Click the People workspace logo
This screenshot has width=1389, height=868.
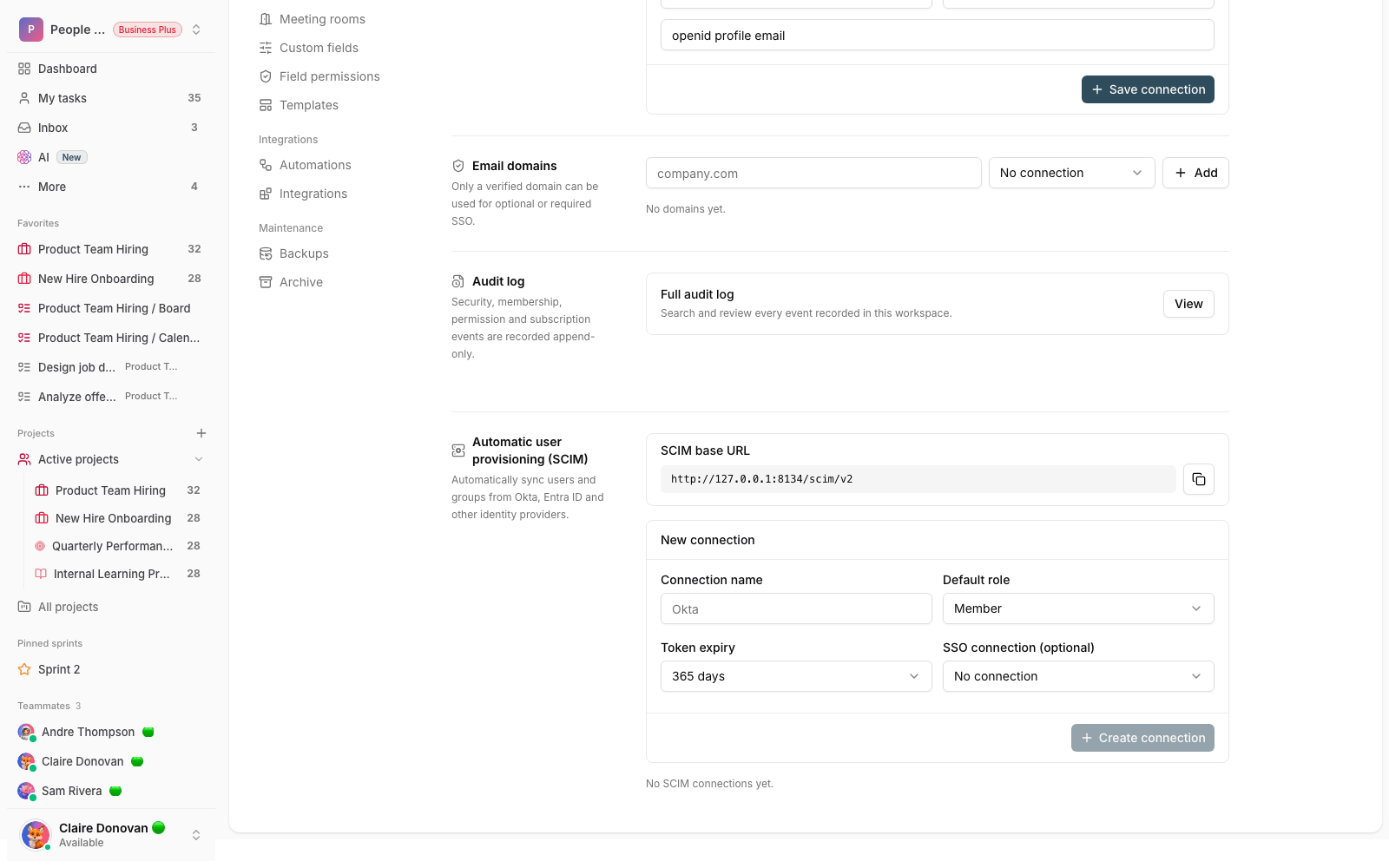click(x=31, y=30)
